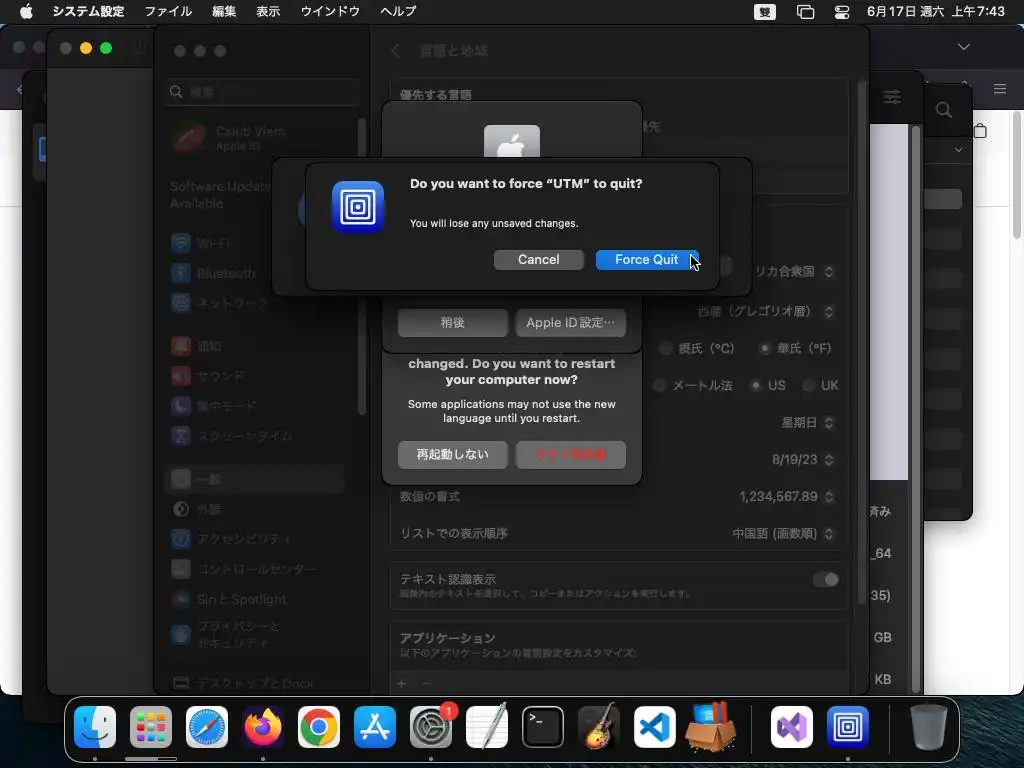Launch Firefox from the Dock
Viewport: 1024px width, 768px height.
[263, 727]
